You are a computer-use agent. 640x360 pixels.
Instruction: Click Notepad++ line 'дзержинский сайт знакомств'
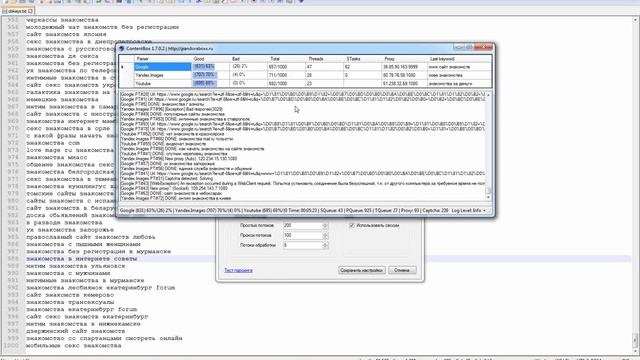point(76,331)
